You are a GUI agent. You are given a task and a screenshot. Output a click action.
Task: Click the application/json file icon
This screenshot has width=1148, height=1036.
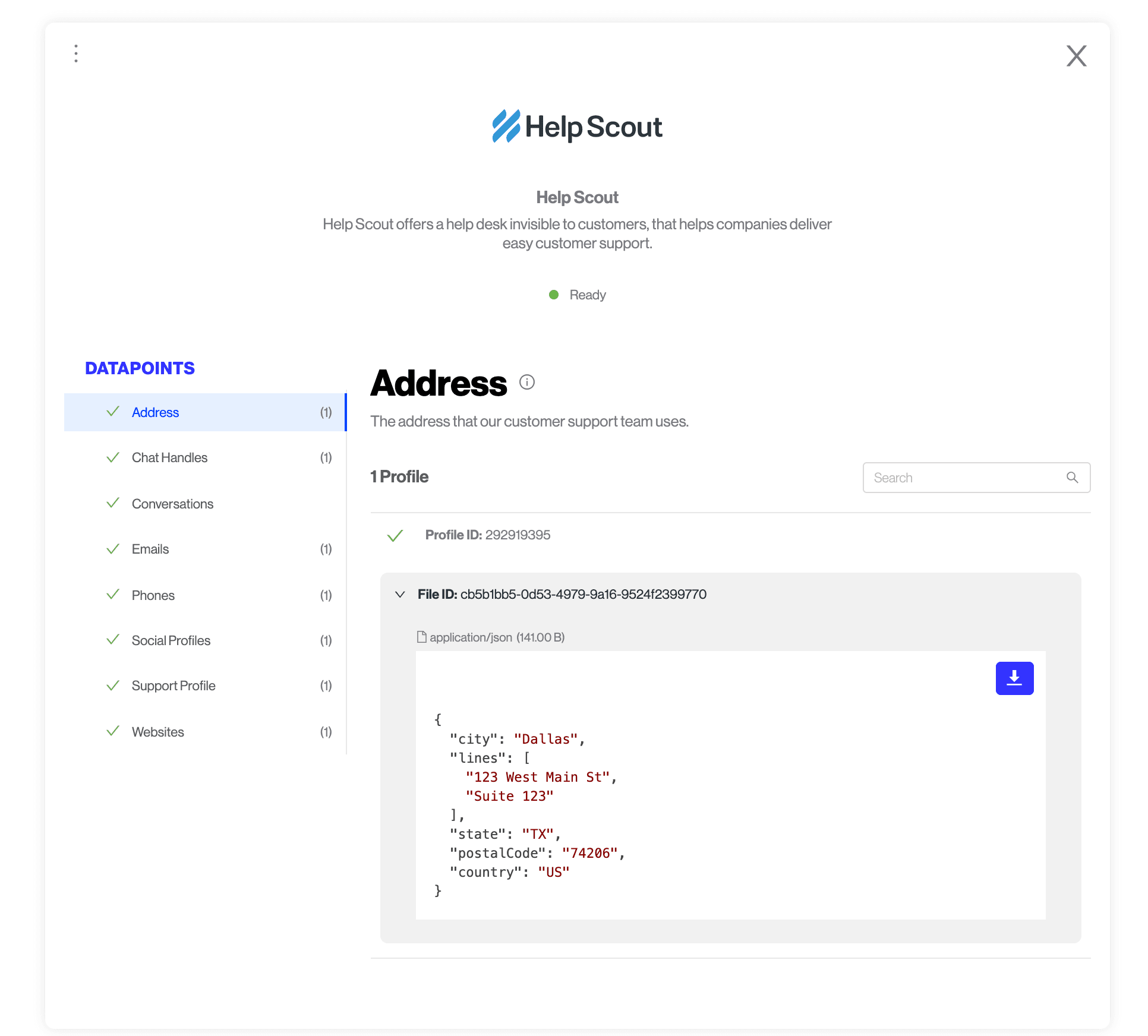[x=422, y=637]
